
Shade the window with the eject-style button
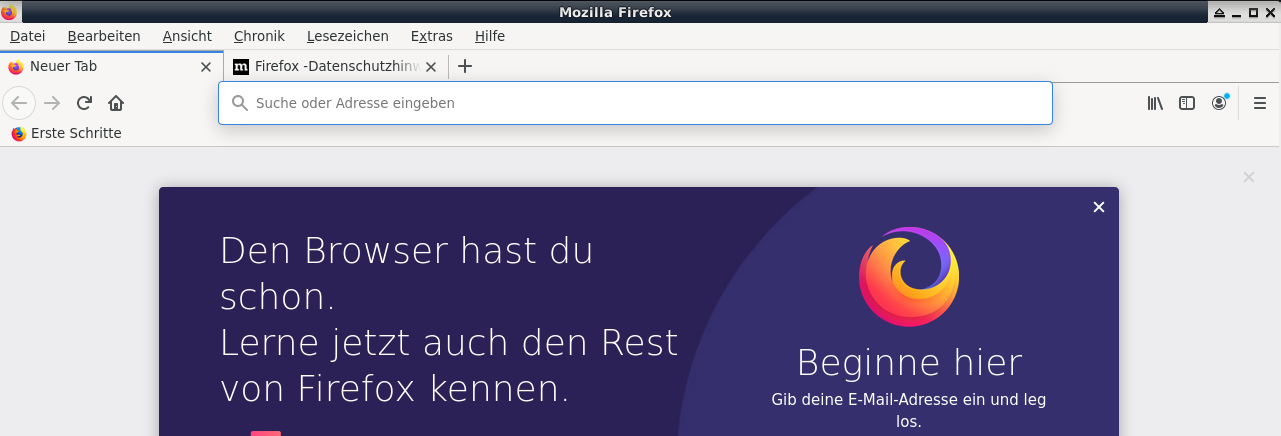click(1219, 12)
